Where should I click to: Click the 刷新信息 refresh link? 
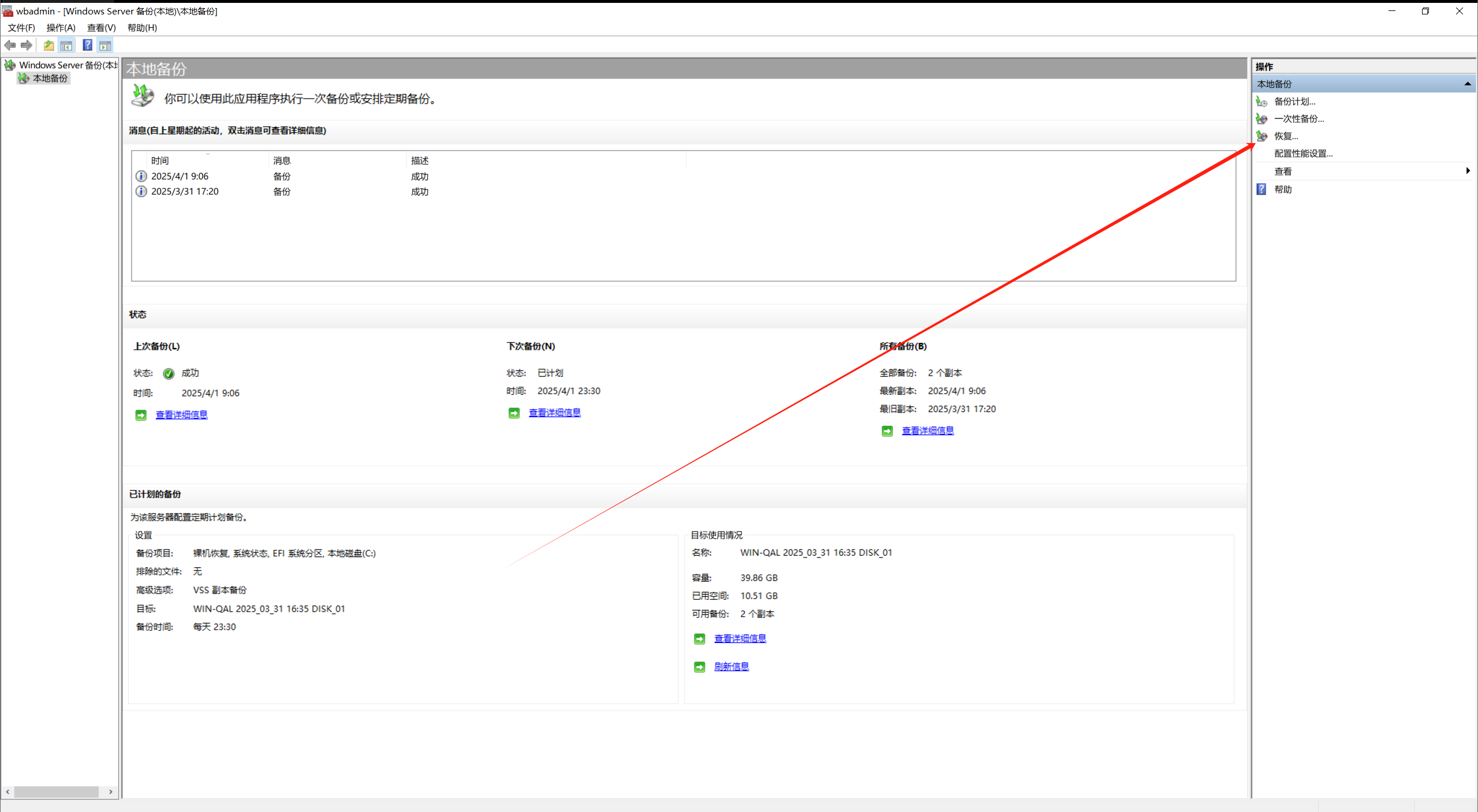731,667
